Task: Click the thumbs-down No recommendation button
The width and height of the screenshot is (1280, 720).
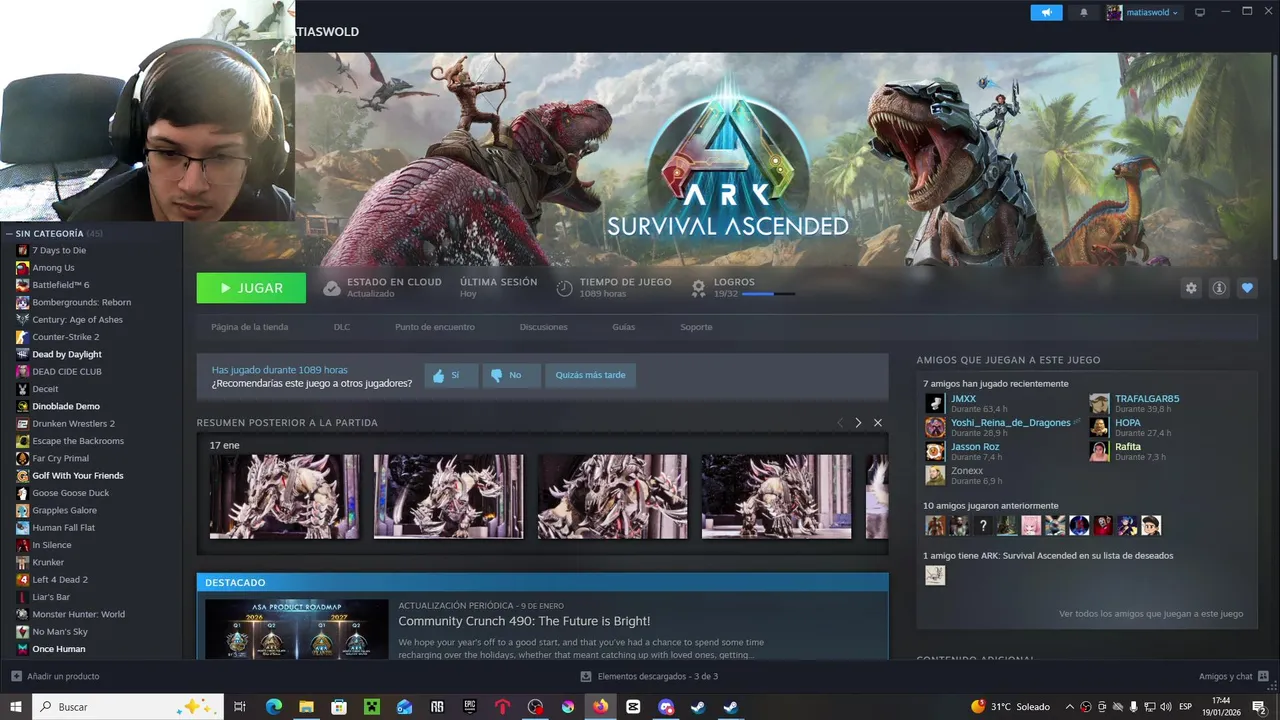Action: [510, 375]
